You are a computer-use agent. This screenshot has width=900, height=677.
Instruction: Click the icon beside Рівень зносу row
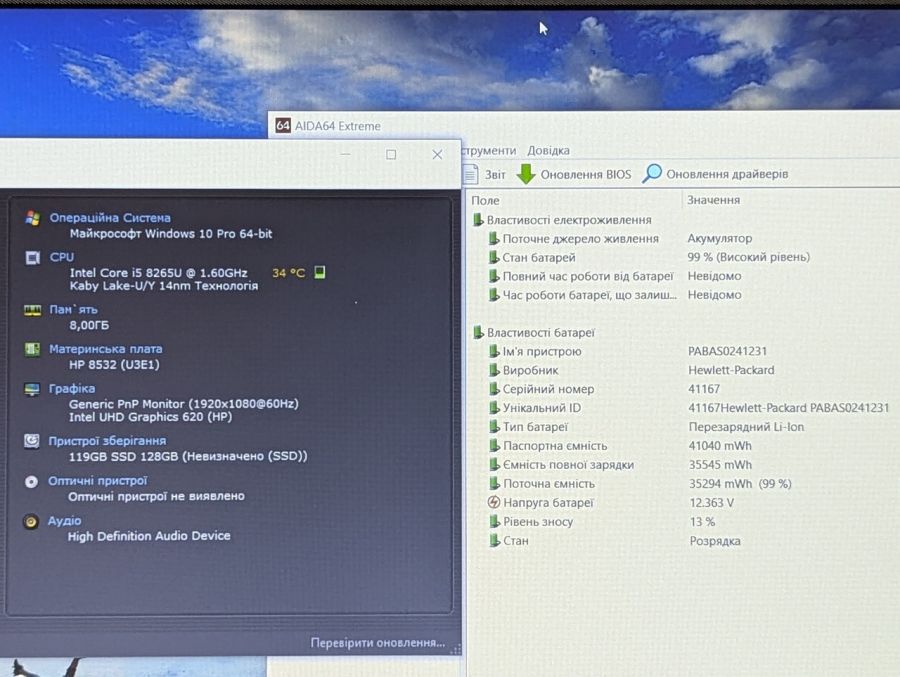[x=494, y=521]
